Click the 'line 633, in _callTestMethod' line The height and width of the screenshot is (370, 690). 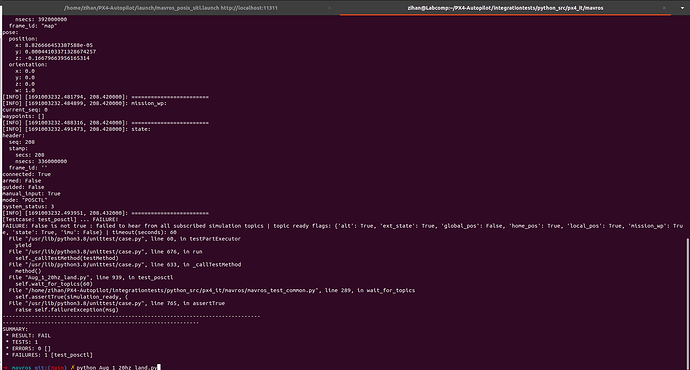point(125,265)
